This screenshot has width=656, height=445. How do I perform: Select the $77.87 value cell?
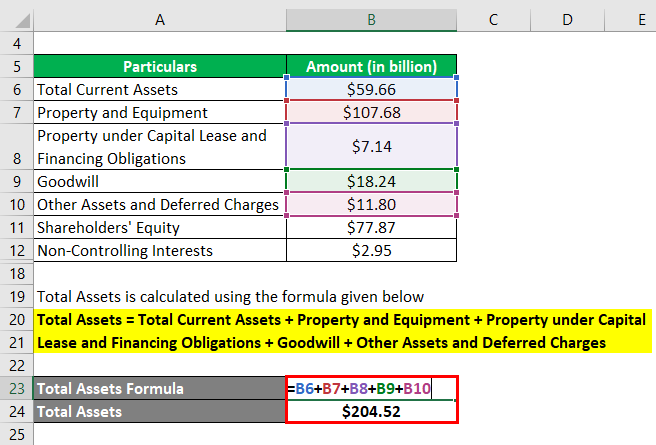[372, 228]
